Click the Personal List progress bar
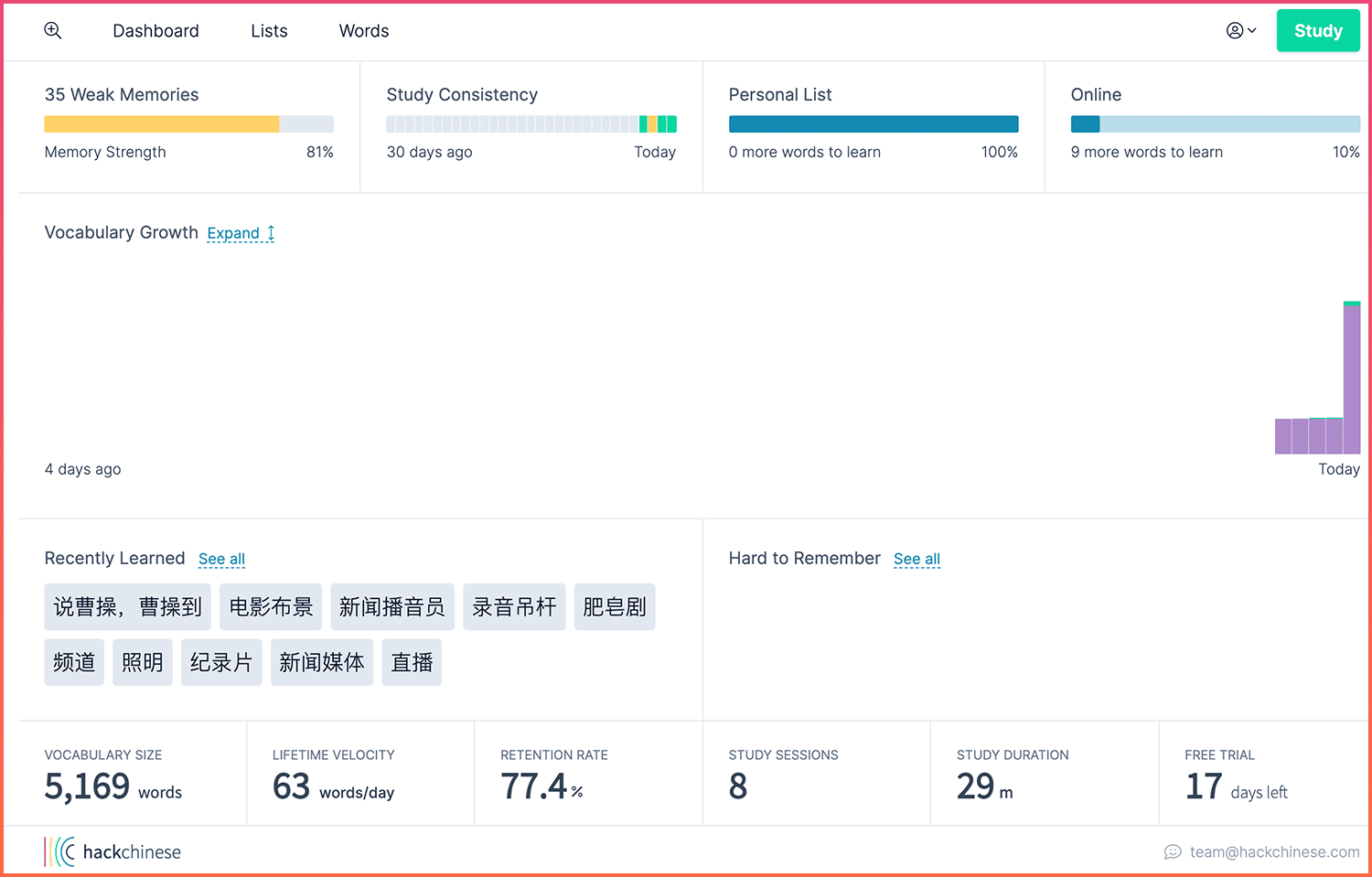This screenshot has width=1372, height=877. [x=874, y=123]
